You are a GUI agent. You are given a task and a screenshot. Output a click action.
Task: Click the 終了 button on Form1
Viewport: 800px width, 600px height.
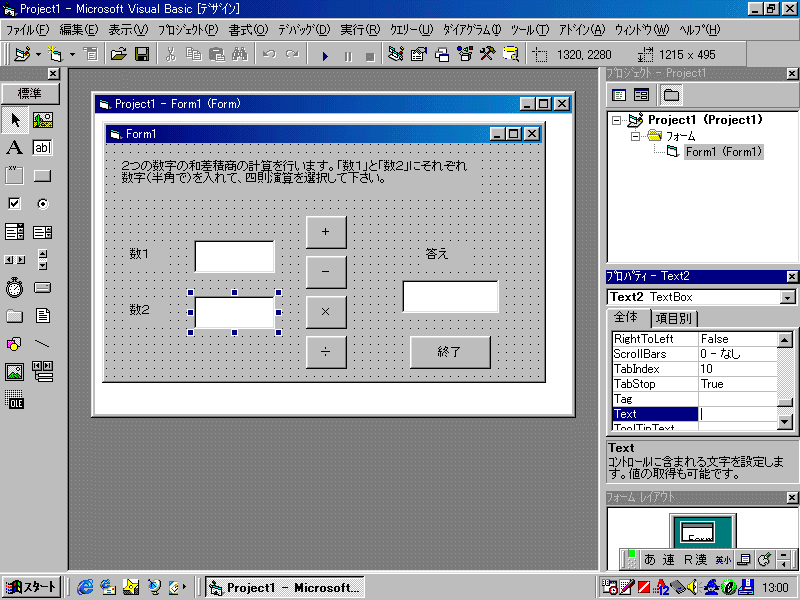450,352
